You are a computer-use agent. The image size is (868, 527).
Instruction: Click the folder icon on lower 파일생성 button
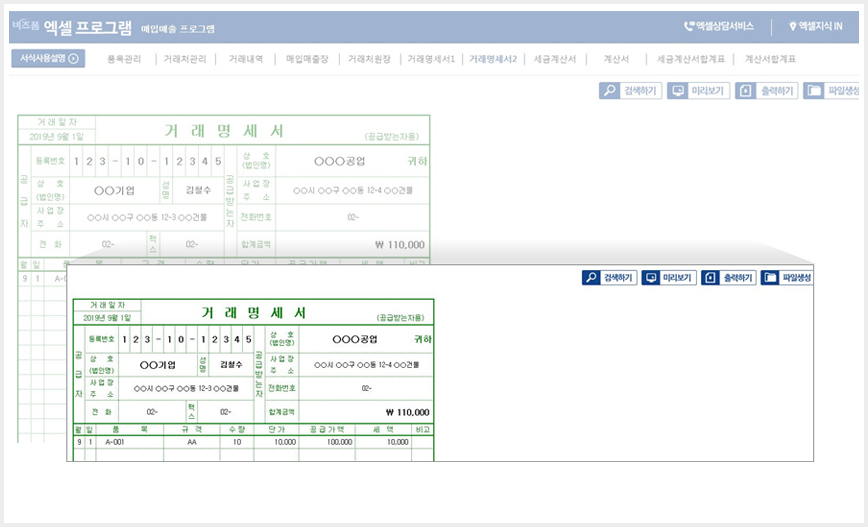click(x=770, y=277)
